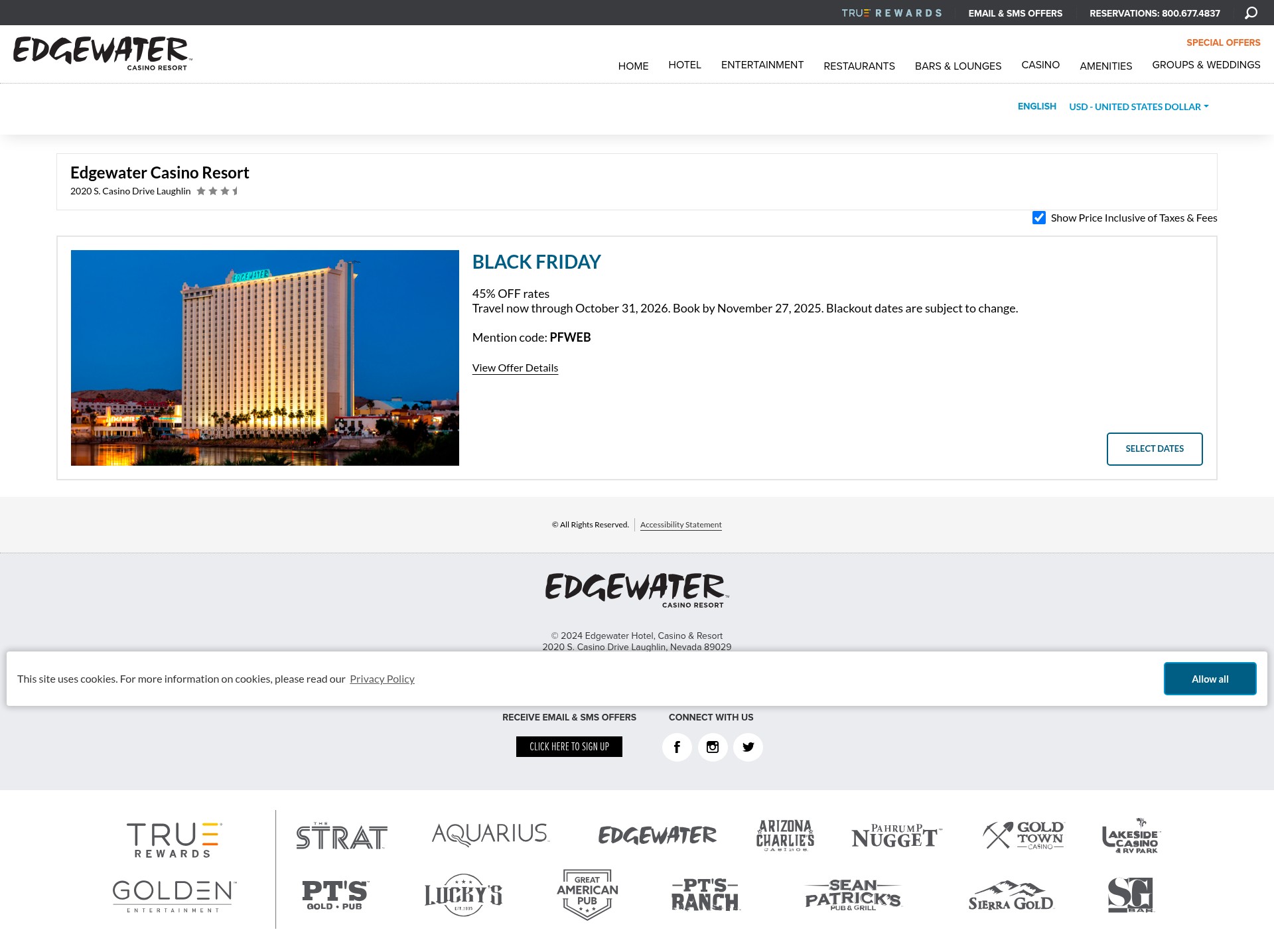Click the footer Edgewater Casino Resort logo
Image resolution: width=1274 pixels, height=952 pixels.
click(637, 590)
